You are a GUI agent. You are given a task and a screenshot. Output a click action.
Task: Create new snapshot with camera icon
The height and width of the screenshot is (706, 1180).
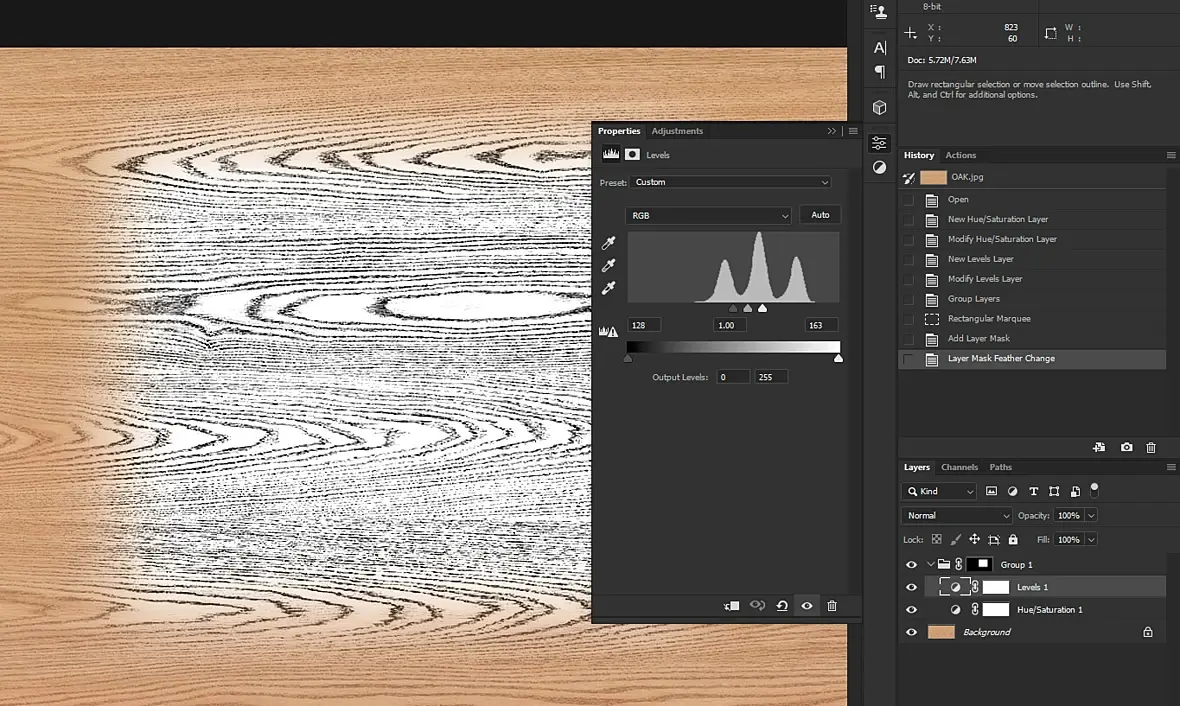pos(1127,447)
